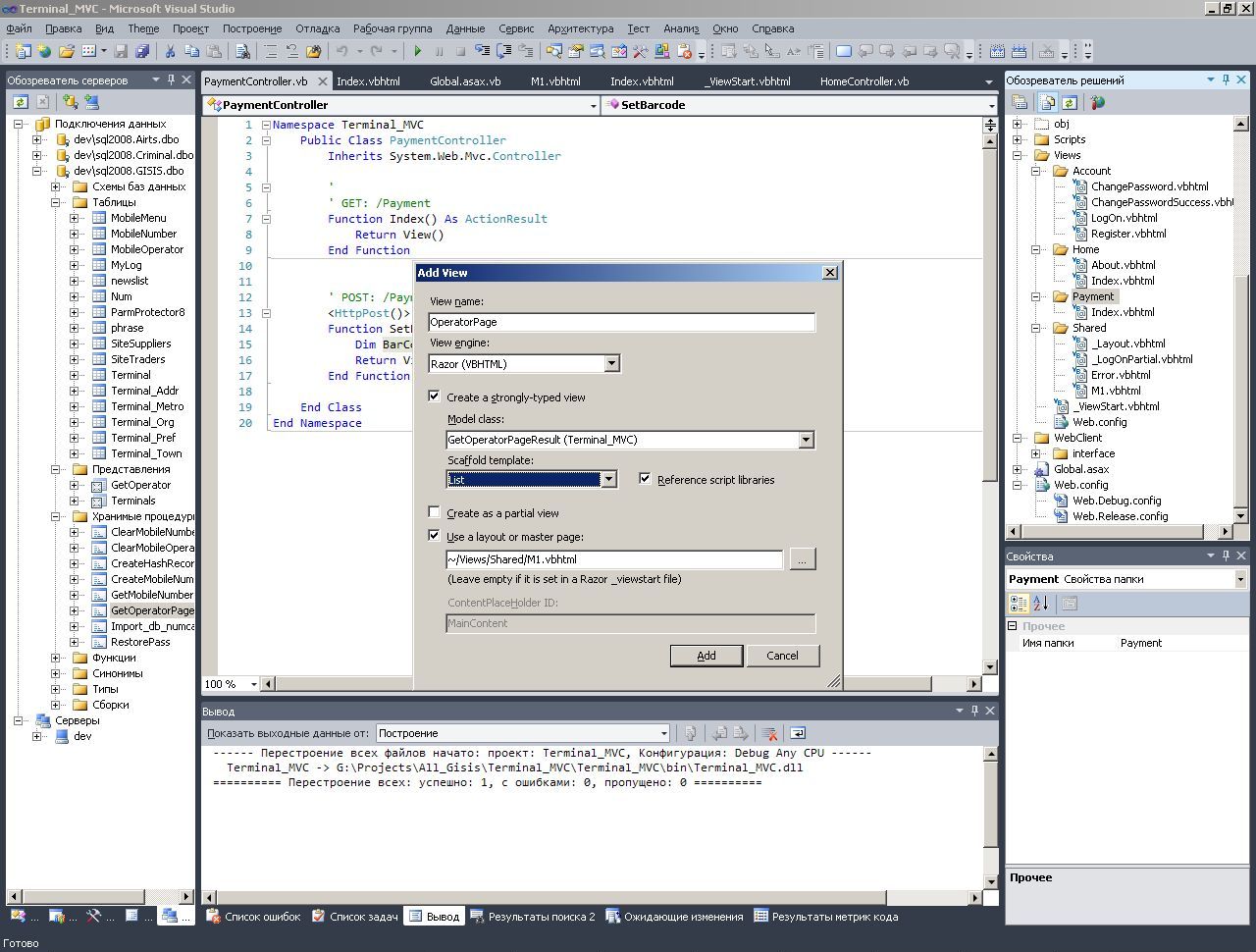Pin the Output panel with auto-hide
This screenshot has height=952, width=1256.
[x=974, y=711]
